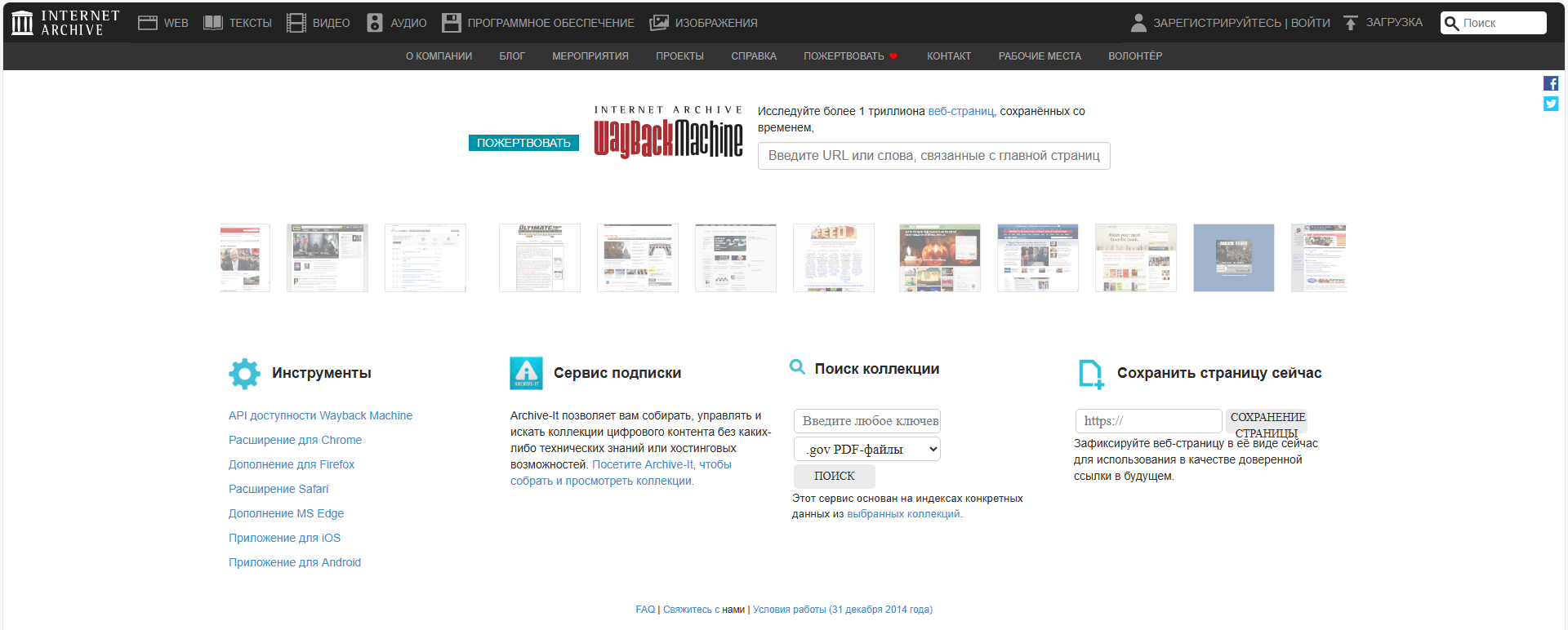Open the Web section icon
Screen dimensions: 1568x630
(x=148, y=23)
